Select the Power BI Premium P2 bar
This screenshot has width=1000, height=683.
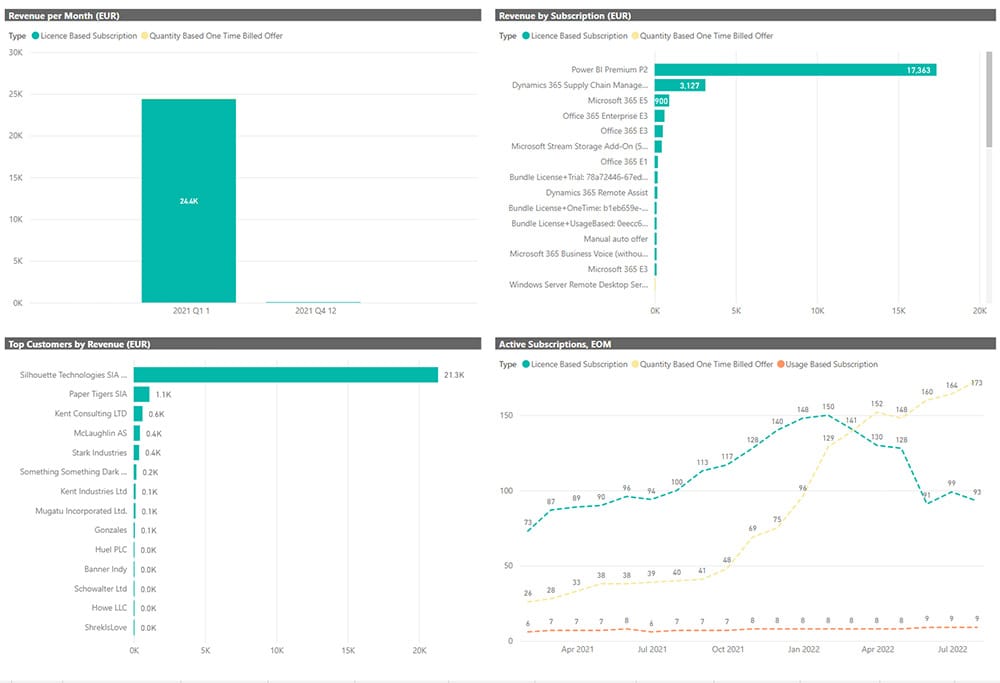(x=795, y=70)
